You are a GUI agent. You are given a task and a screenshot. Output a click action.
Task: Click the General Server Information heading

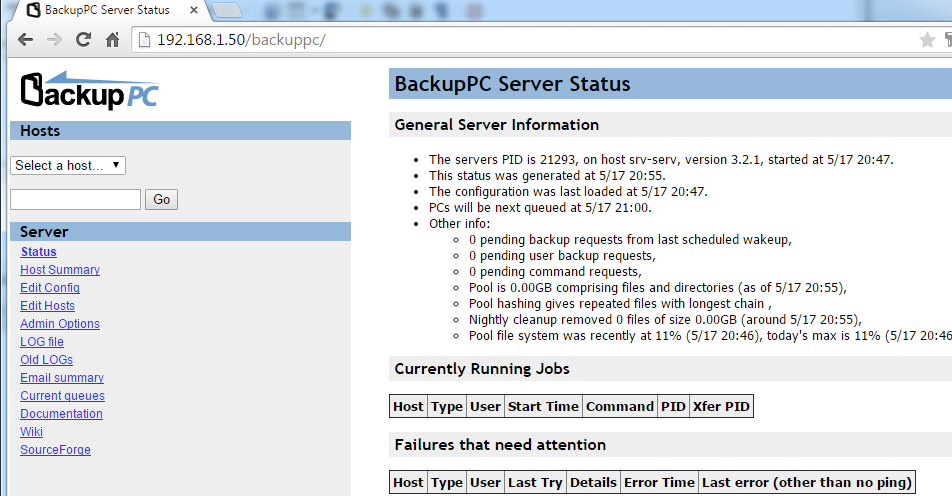670,124
